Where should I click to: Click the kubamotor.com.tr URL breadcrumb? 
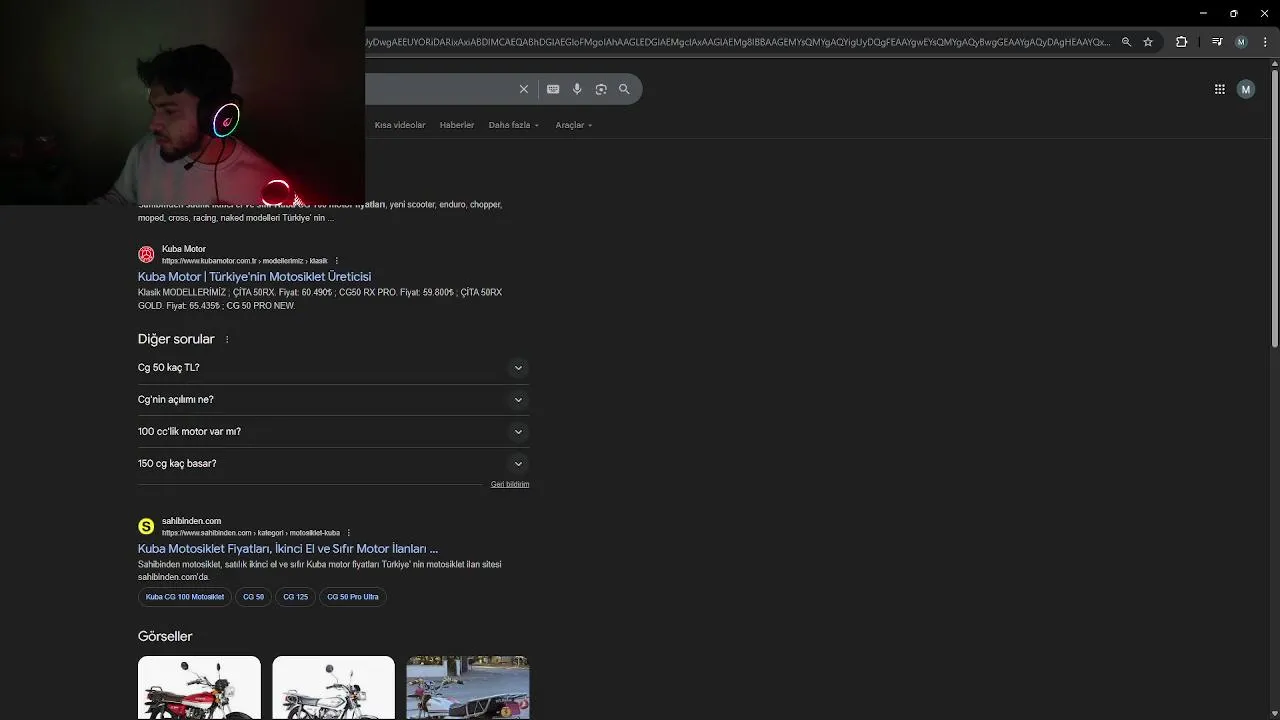[244, 261]
